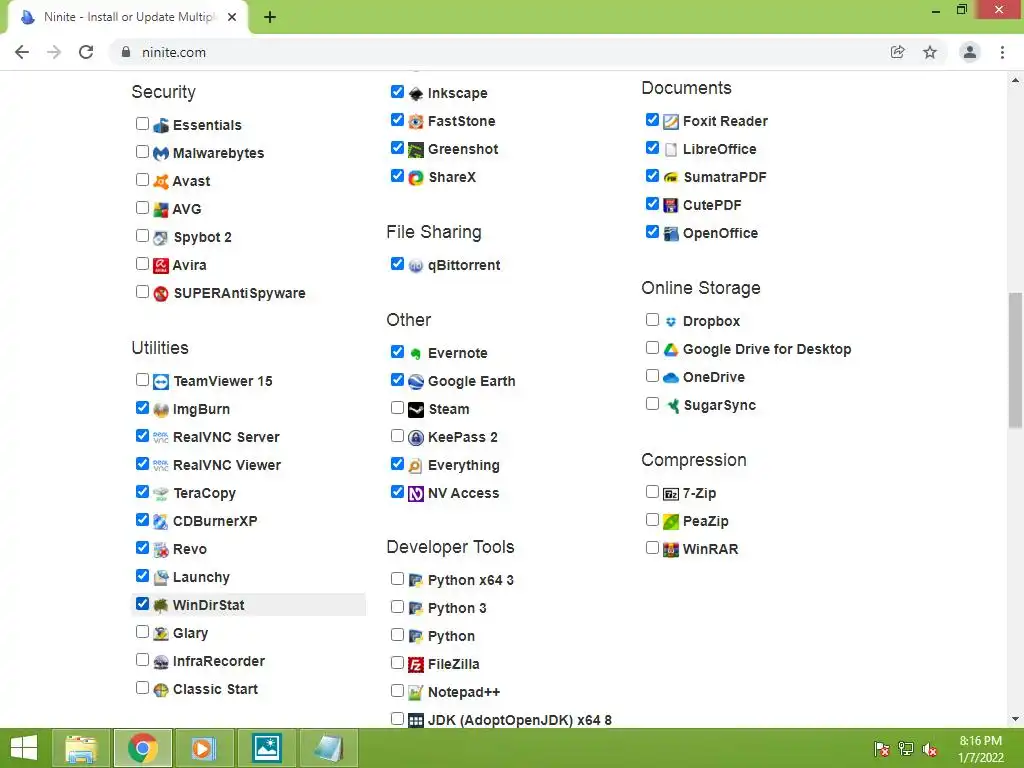Click the page vertical scrollbar thumb
Screen dimensions: 1024x768
pos(1015,360)
